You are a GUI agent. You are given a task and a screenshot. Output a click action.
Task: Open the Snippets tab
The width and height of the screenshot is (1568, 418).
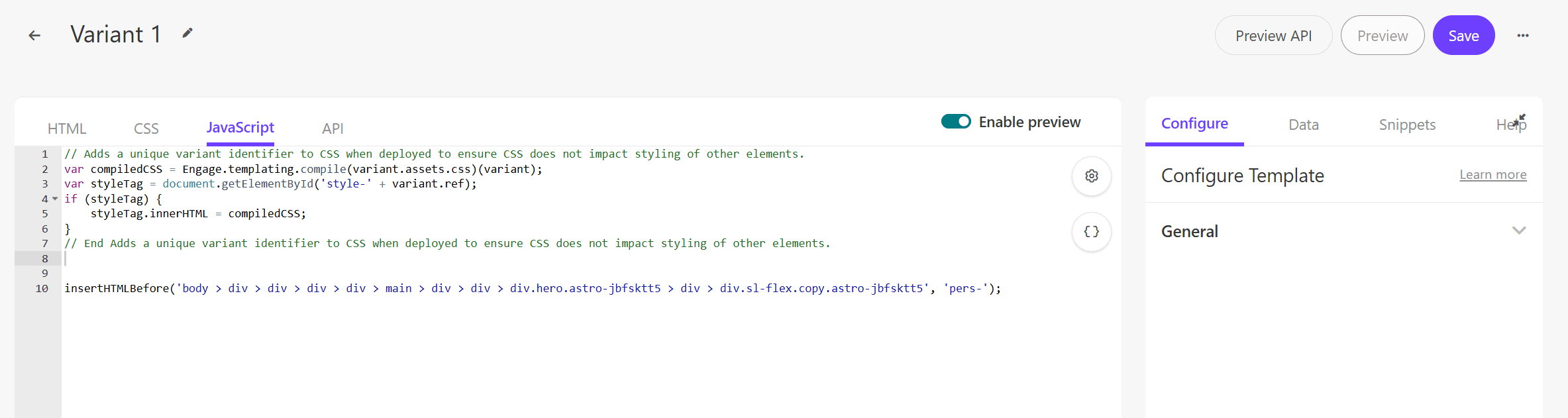click(x=1407, y=125)
